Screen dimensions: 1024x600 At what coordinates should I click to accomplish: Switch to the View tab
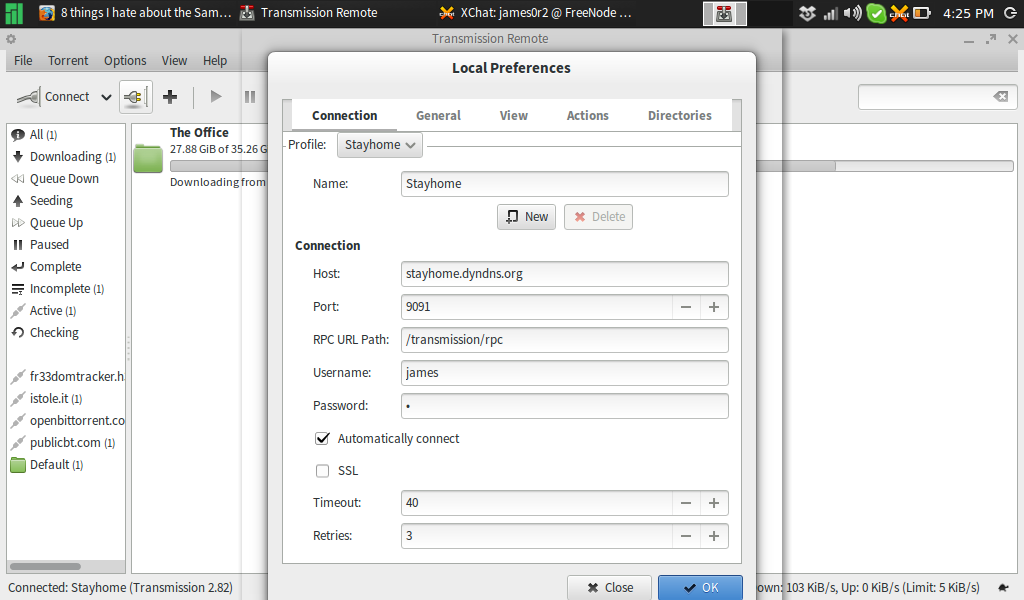coord(514,116)
